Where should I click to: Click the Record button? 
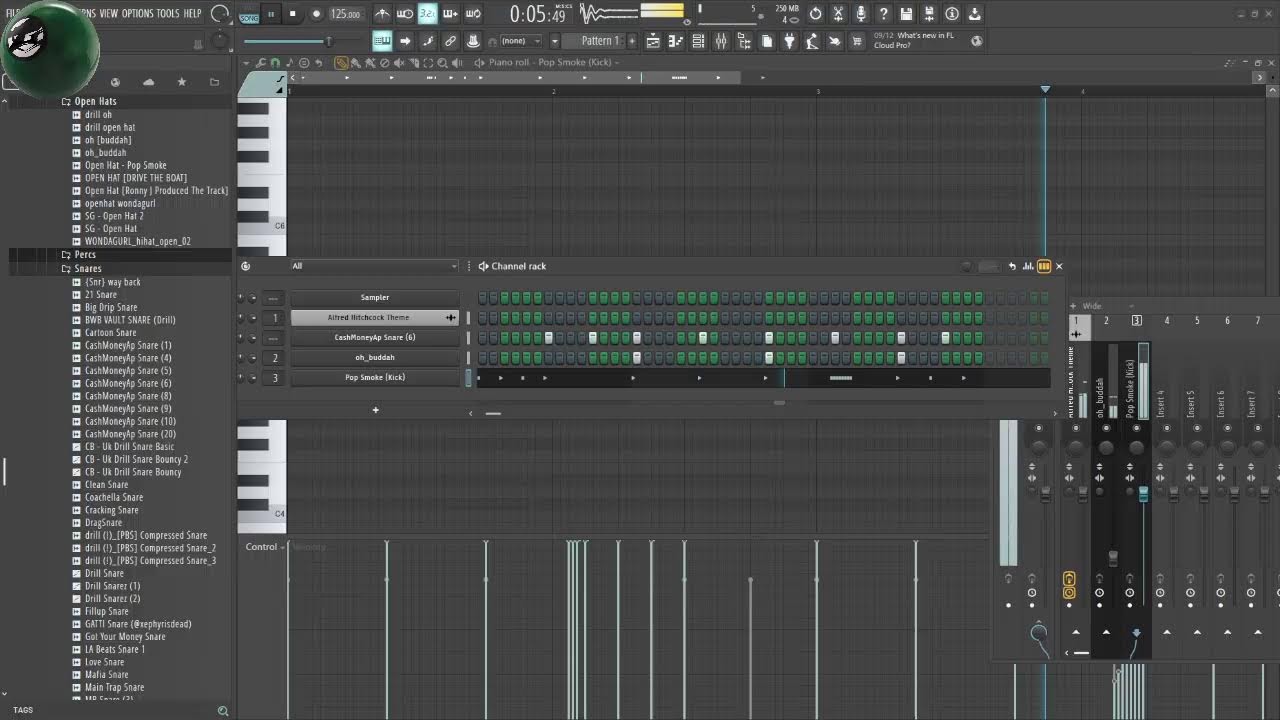click(317, 14)
